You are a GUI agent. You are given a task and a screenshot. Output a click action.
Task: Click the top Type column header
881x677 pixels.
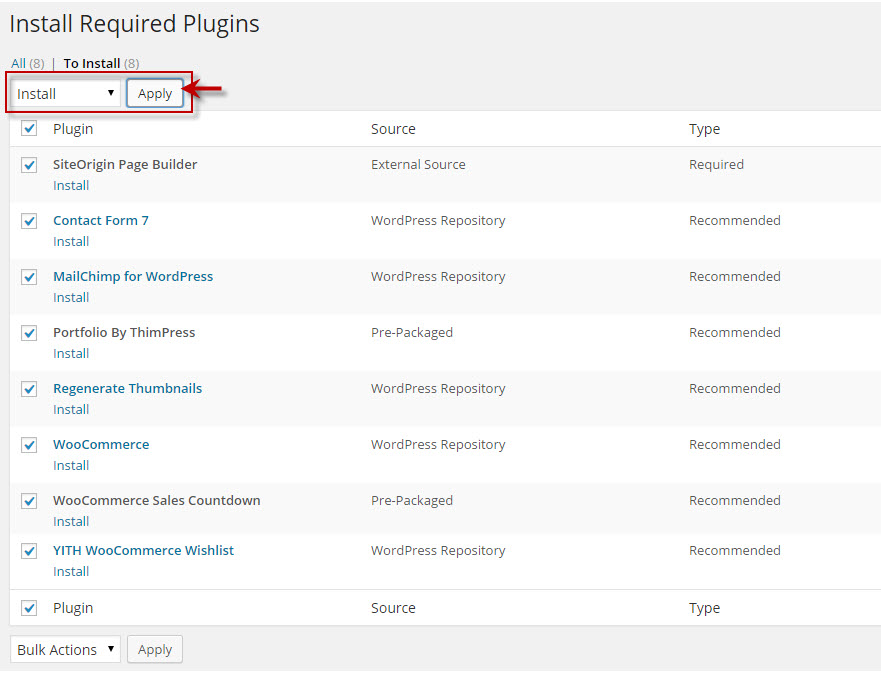[705, 129]
